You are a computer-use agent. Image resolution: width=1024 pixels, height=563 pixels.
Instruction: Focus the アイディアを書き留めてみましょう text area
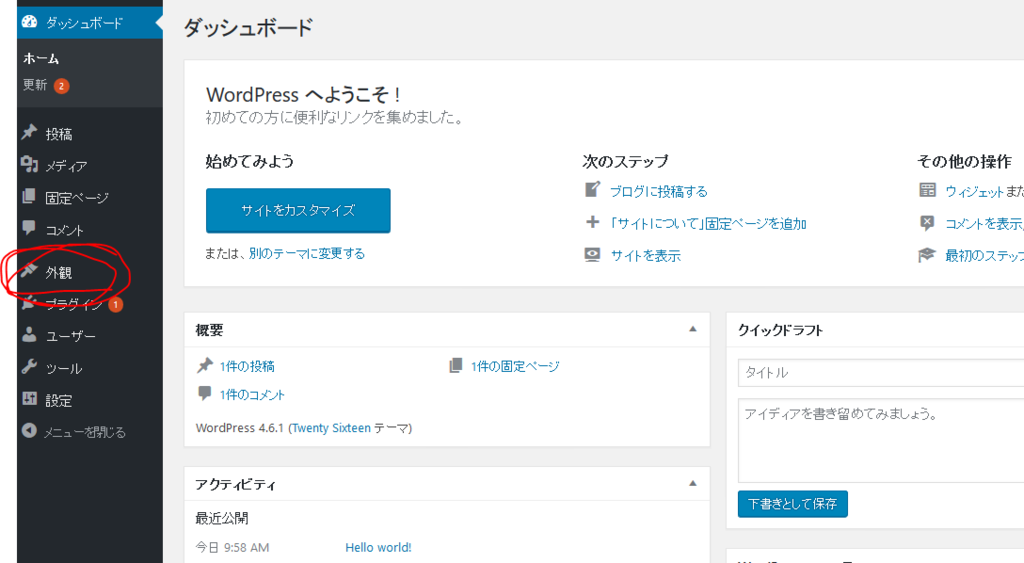(x=881, y=440)
